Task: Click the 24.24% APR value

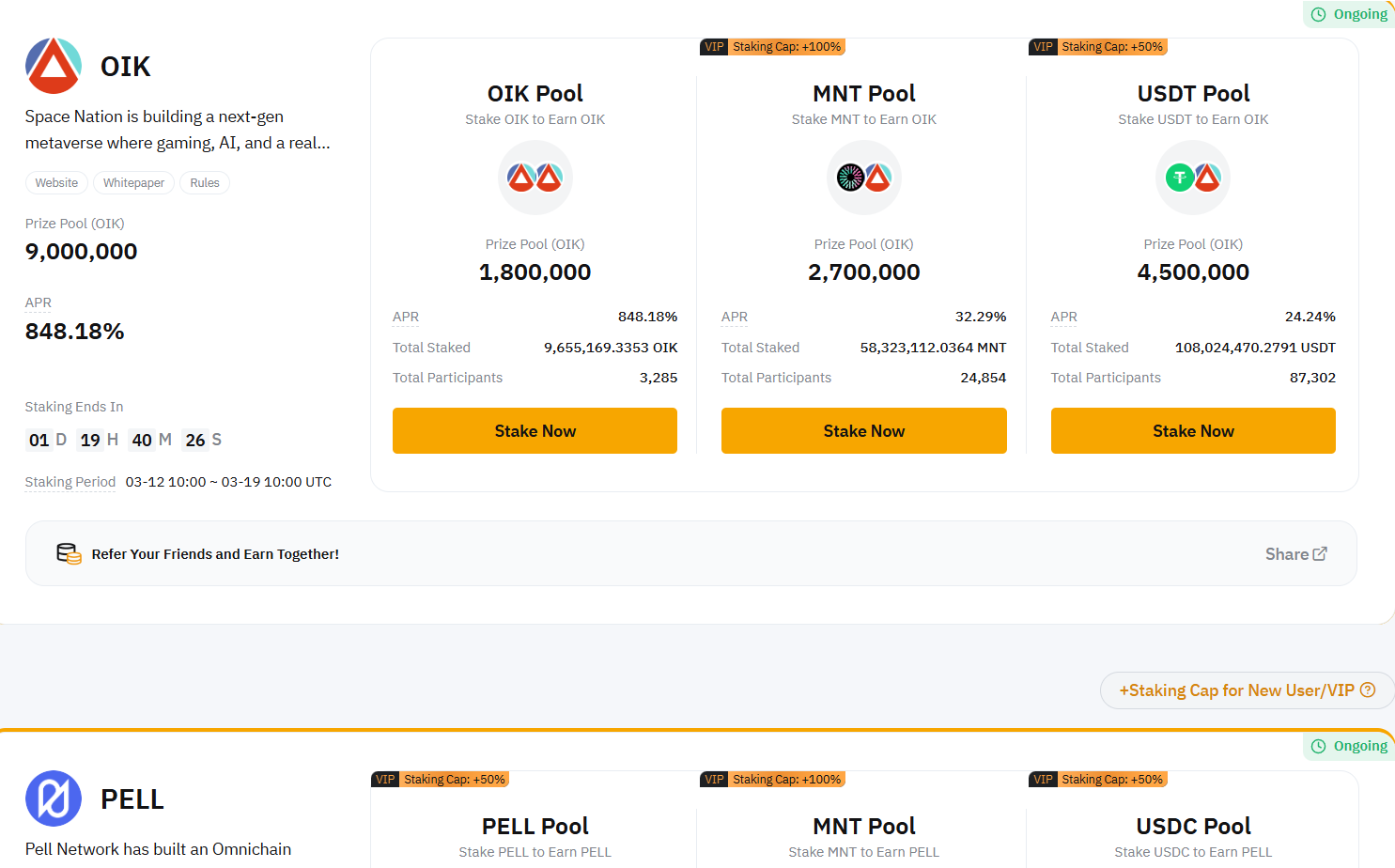Action: pyautogui.click(x=1310, y=318)
